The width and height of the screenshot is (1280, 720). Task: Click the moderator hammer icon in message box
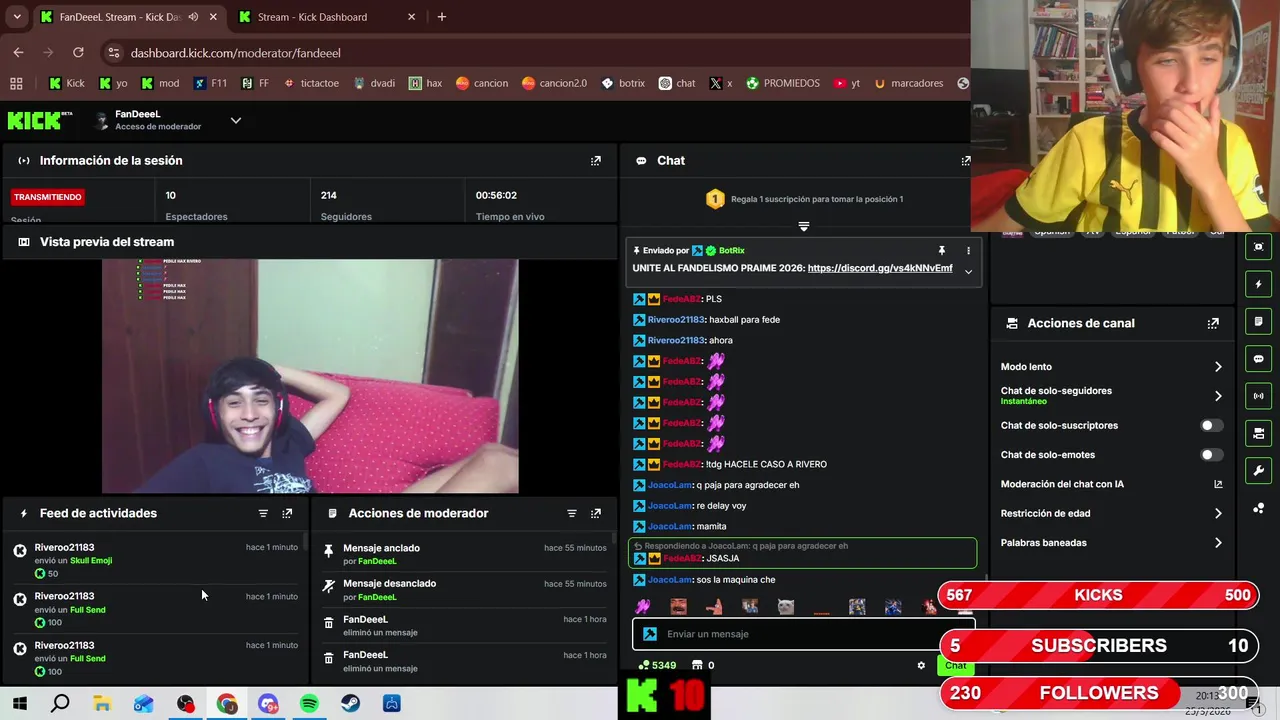click(x=650, y=634)
